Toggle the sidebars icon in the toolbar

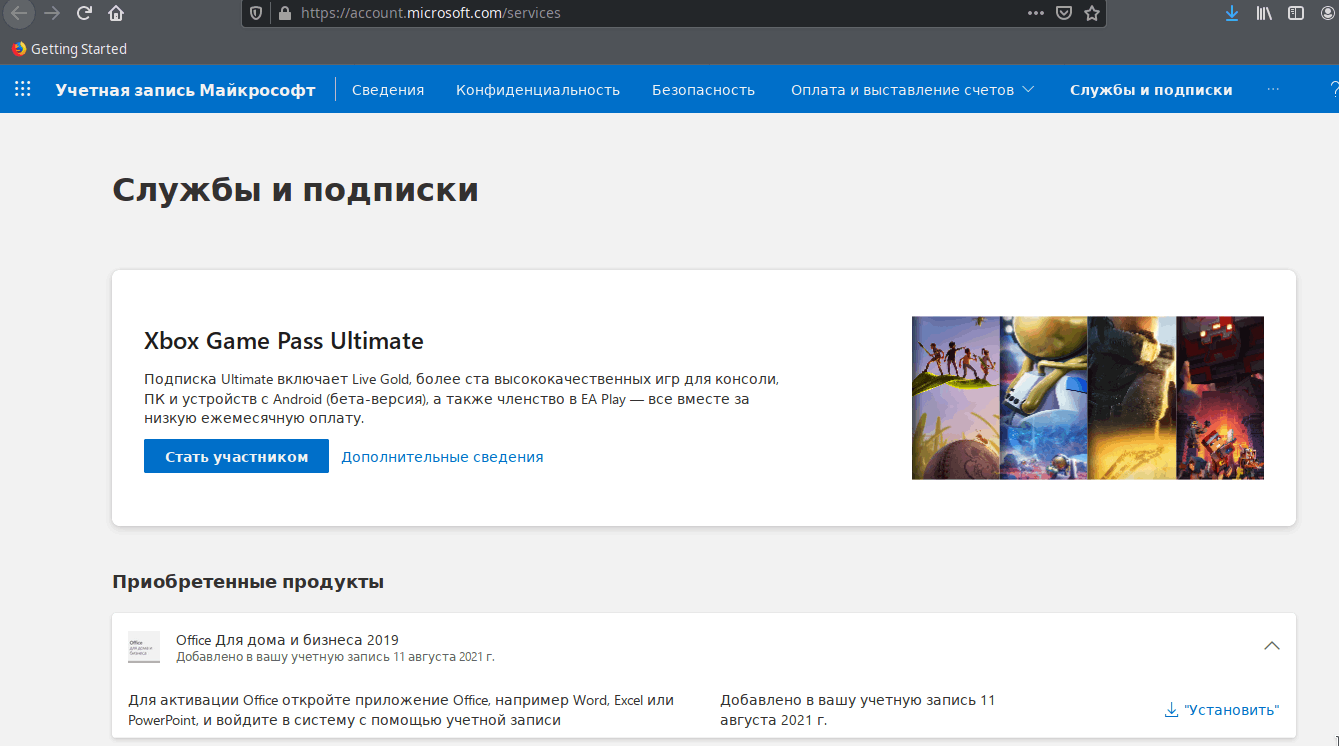[1296, 13]
